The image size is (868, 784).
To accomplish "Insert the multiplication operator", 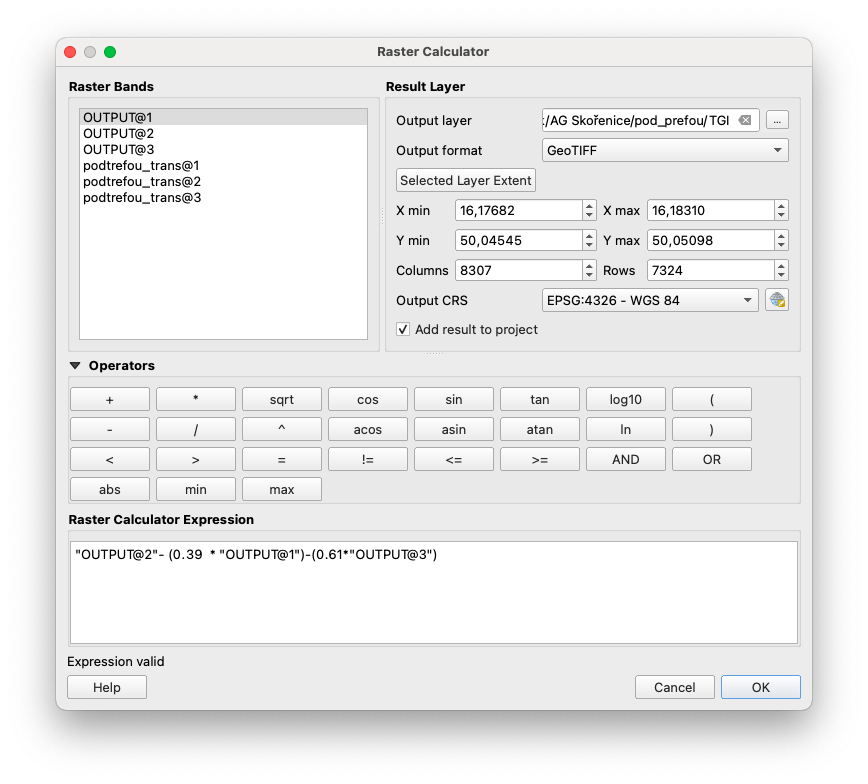I will (x=196, y=399).
